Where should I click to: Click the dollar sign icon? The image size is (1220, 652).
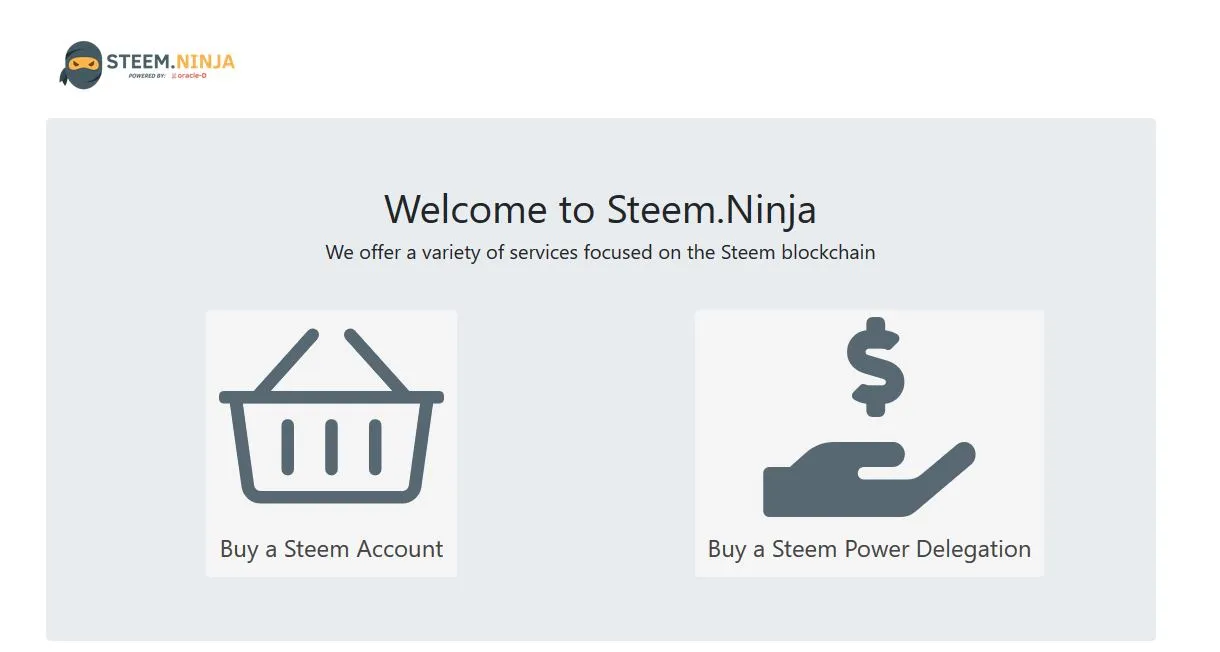(875, 366)
